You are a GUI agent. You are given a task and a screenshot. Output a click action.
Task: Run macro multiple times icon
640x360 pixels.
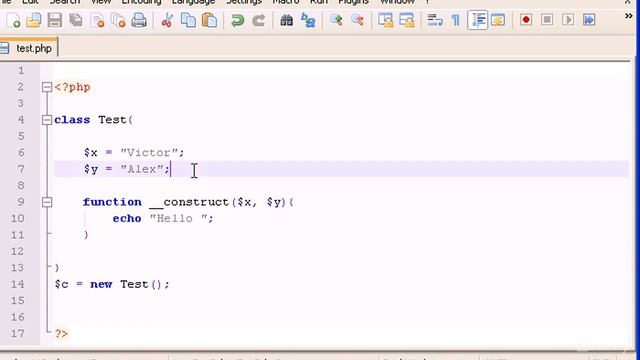coord(589,20)
